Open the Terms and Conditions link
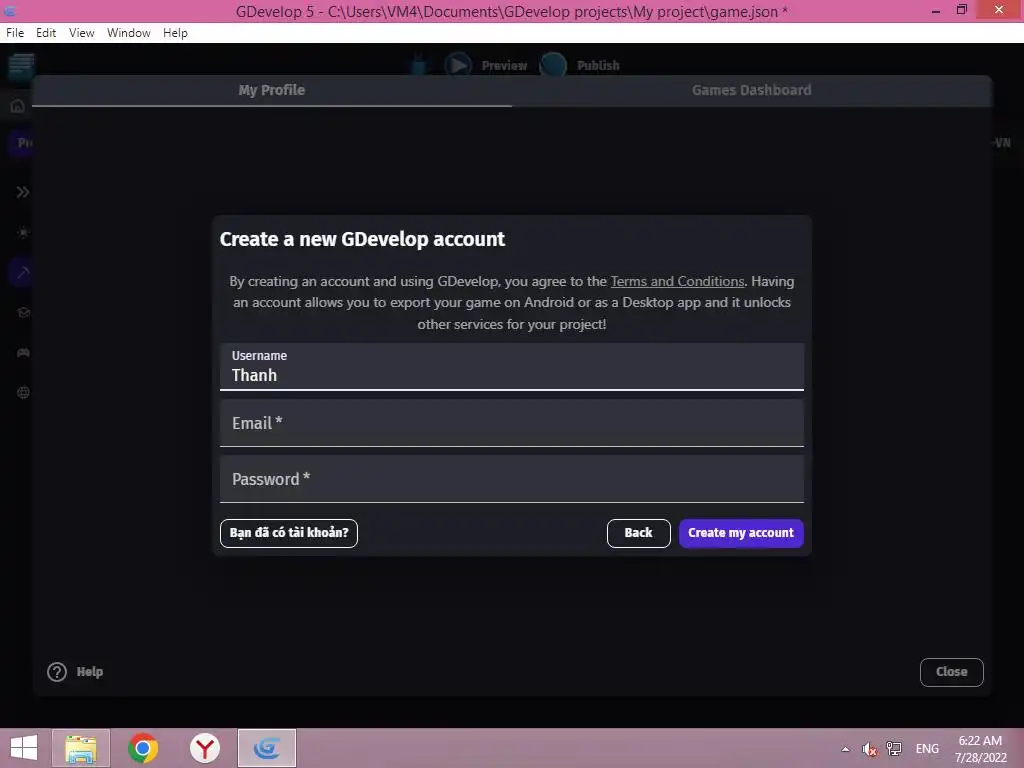The height and width of the screenshot is (768, 1024). (677, 281)
